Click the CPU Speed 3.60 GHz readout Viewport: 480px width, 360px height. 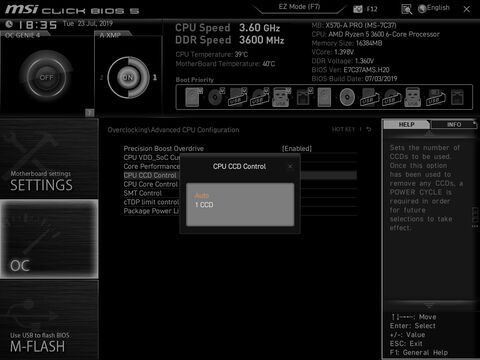coord(228,28)
